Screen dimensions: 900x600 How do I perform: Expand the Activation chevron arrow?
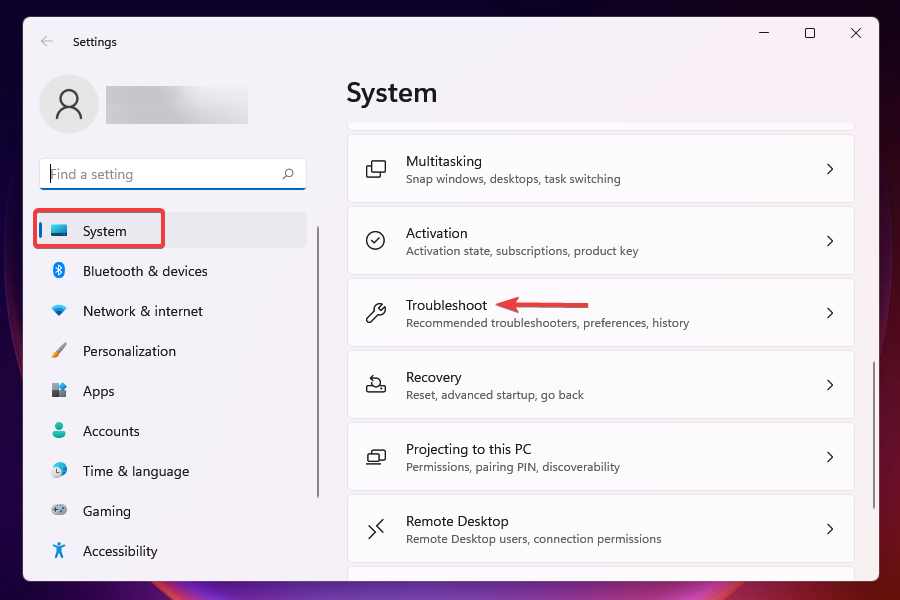pos(830,241)
